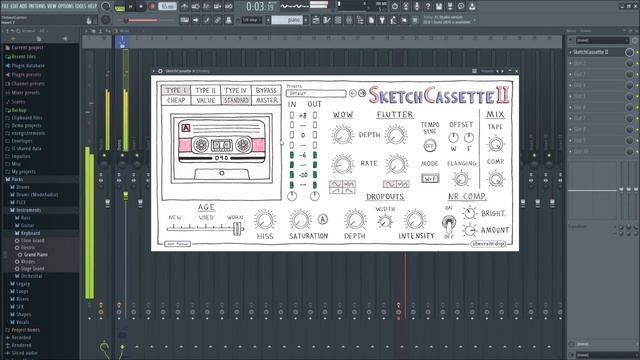Toggle the BYPASS button in SketchCassette
The image size is (640, 360).
click(x=266, y=90)
